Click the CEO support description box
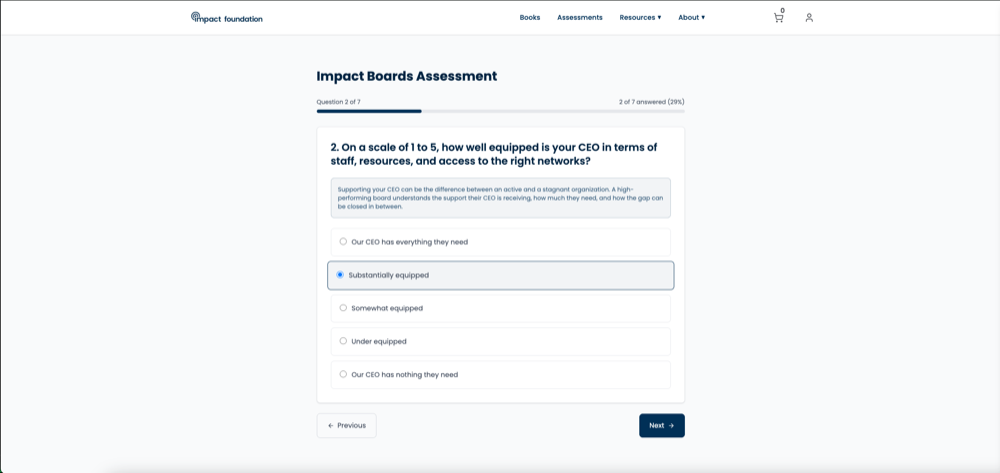Screen dimensions: 1000x473 (x=501, y=198)
